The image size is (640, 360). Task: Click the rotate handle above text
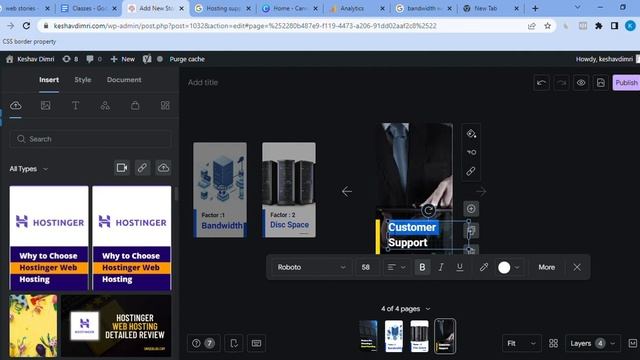428,211
